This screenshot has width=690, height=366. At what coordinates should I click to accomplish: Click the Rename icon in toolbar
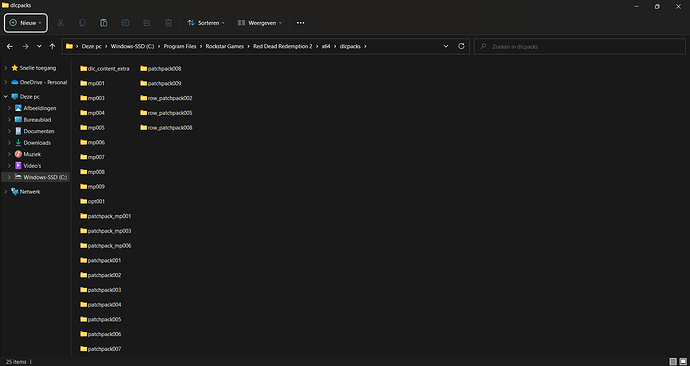(x=125, y=23)
